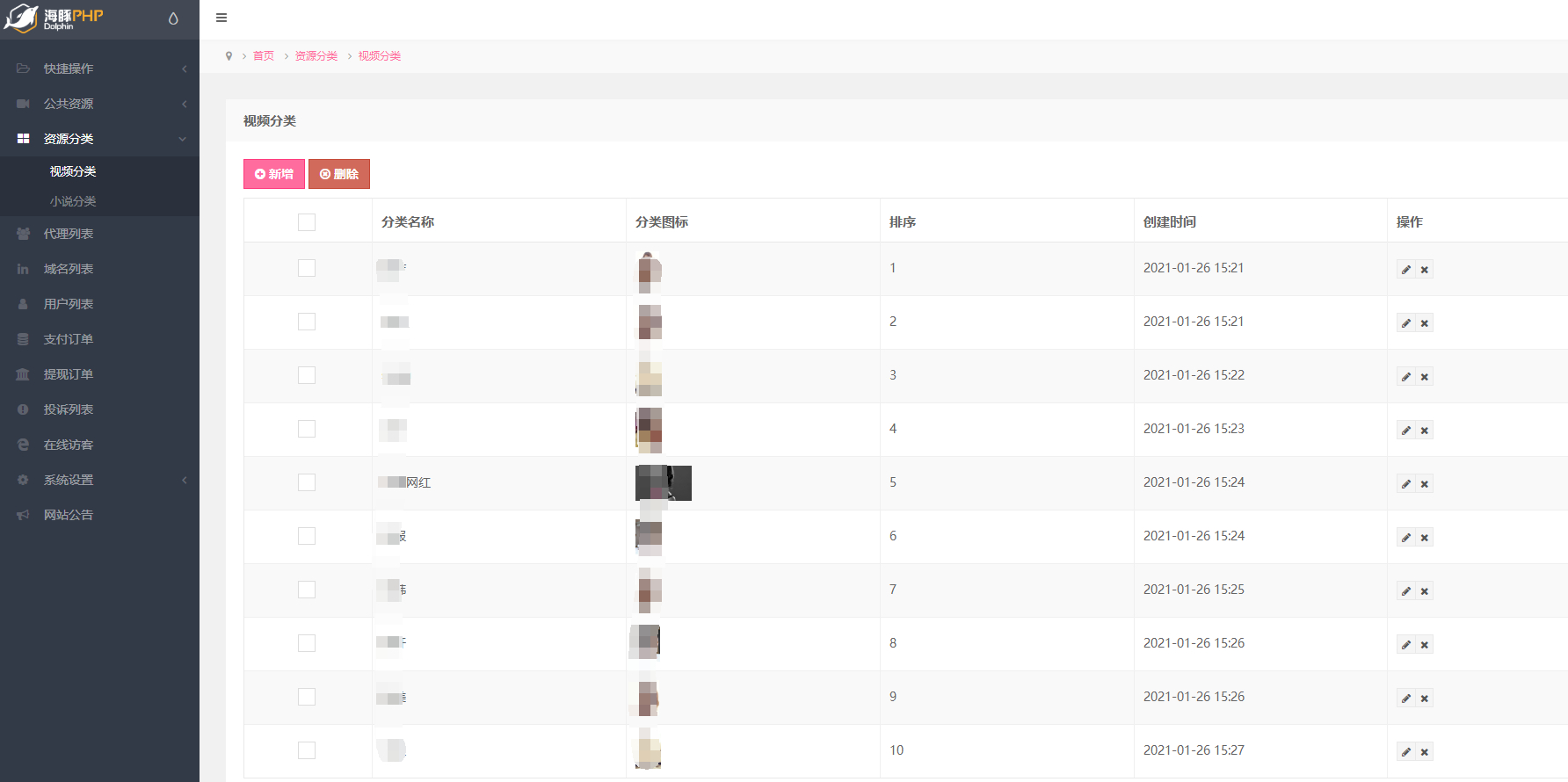This screenshot has height=782, width=1568.
Task: Check the box for sort order 9 row
Action: [307, 697]
